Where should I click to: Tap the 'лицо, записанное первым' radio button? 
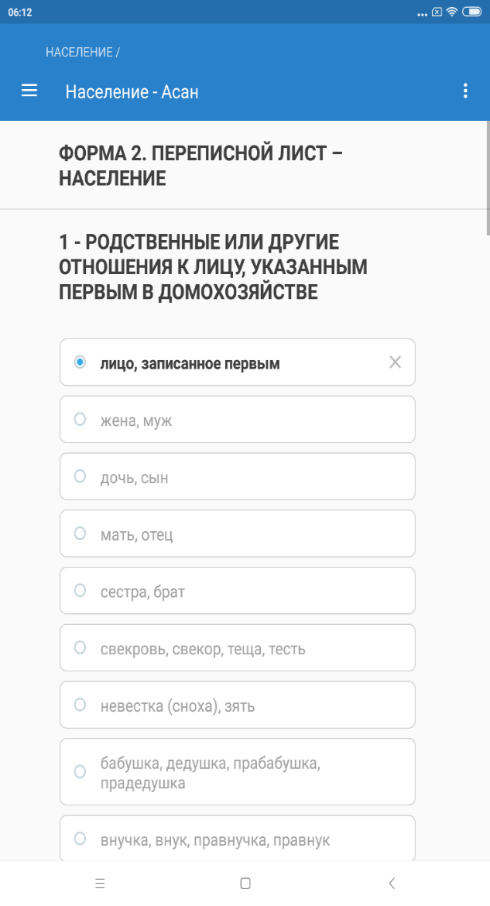coord(80,362)
